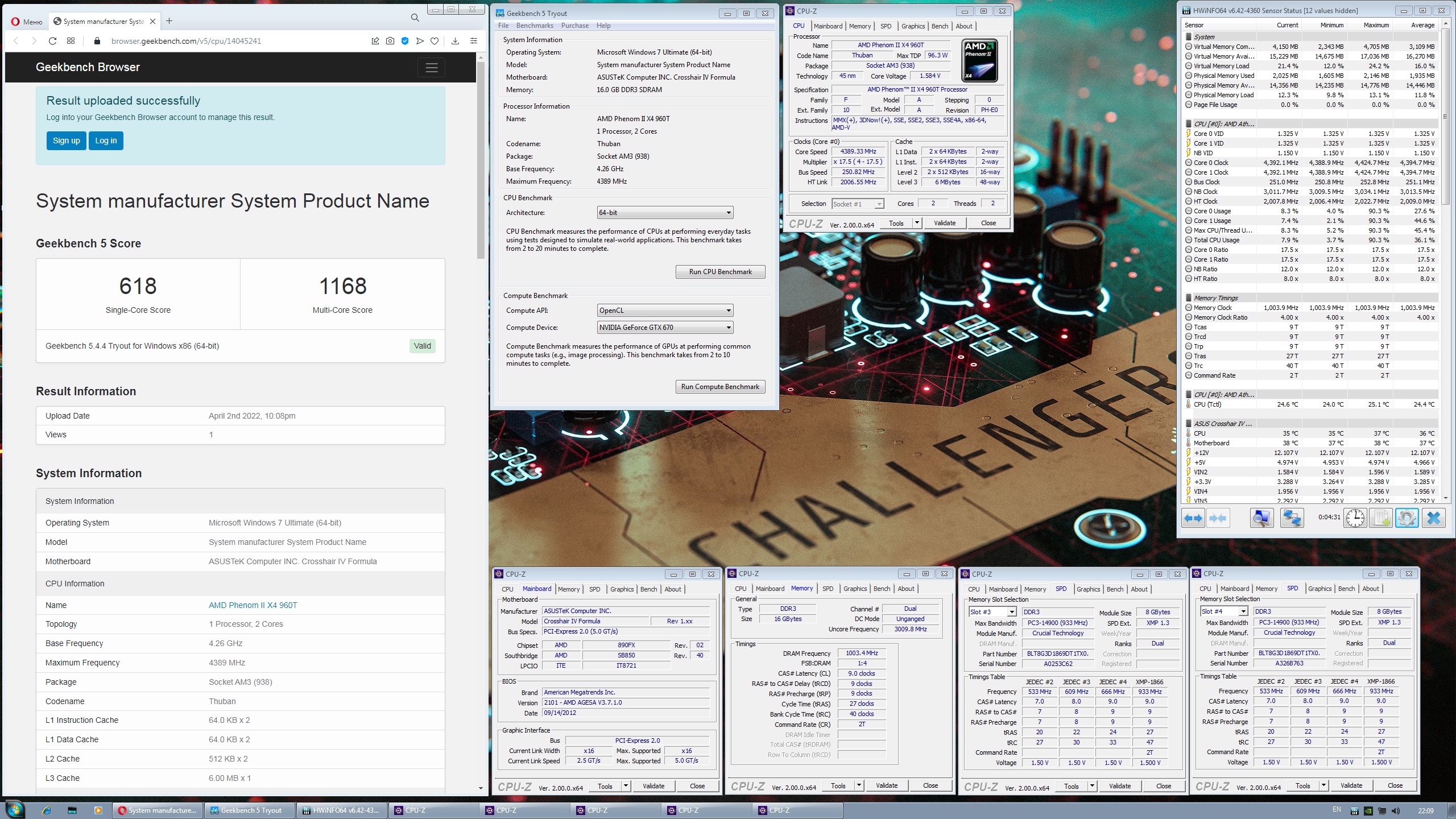Open Opera easy setup sliders icon
1456x819 pixels.
[x=473, y=41]
